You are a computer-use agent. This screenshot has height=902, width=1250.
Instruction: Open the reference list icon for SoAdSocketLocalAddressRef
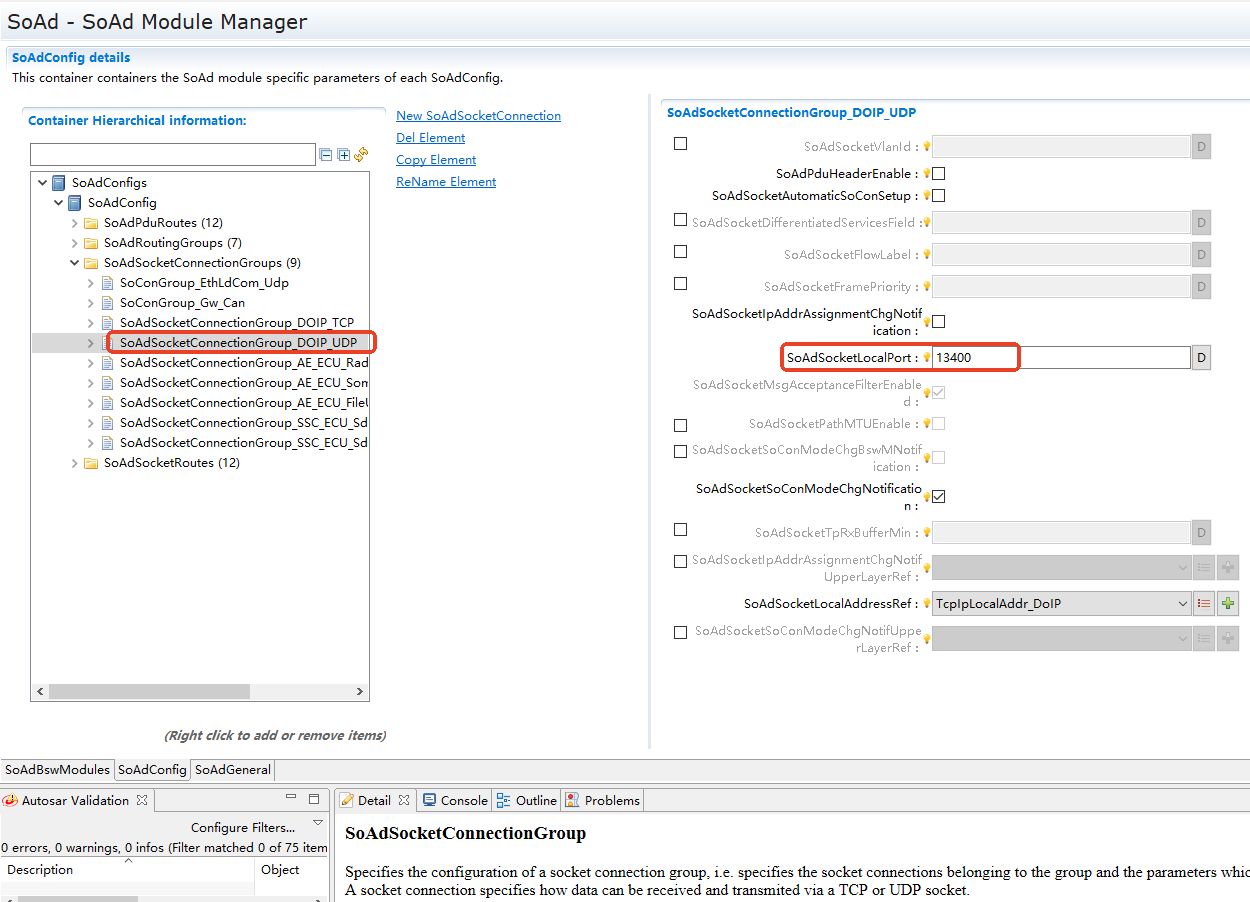pos(1204,603)
